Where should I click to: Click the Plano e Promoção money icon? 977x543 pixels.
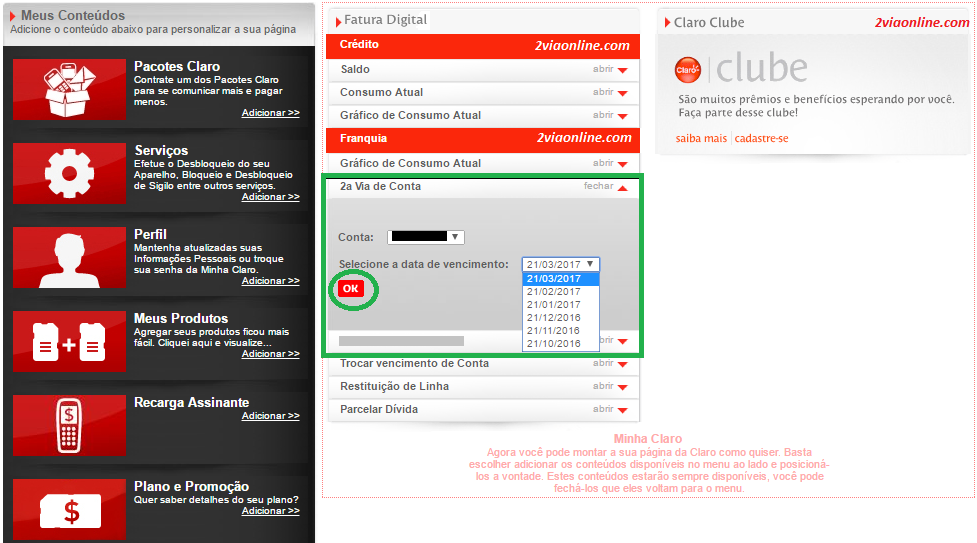[69, 509]
